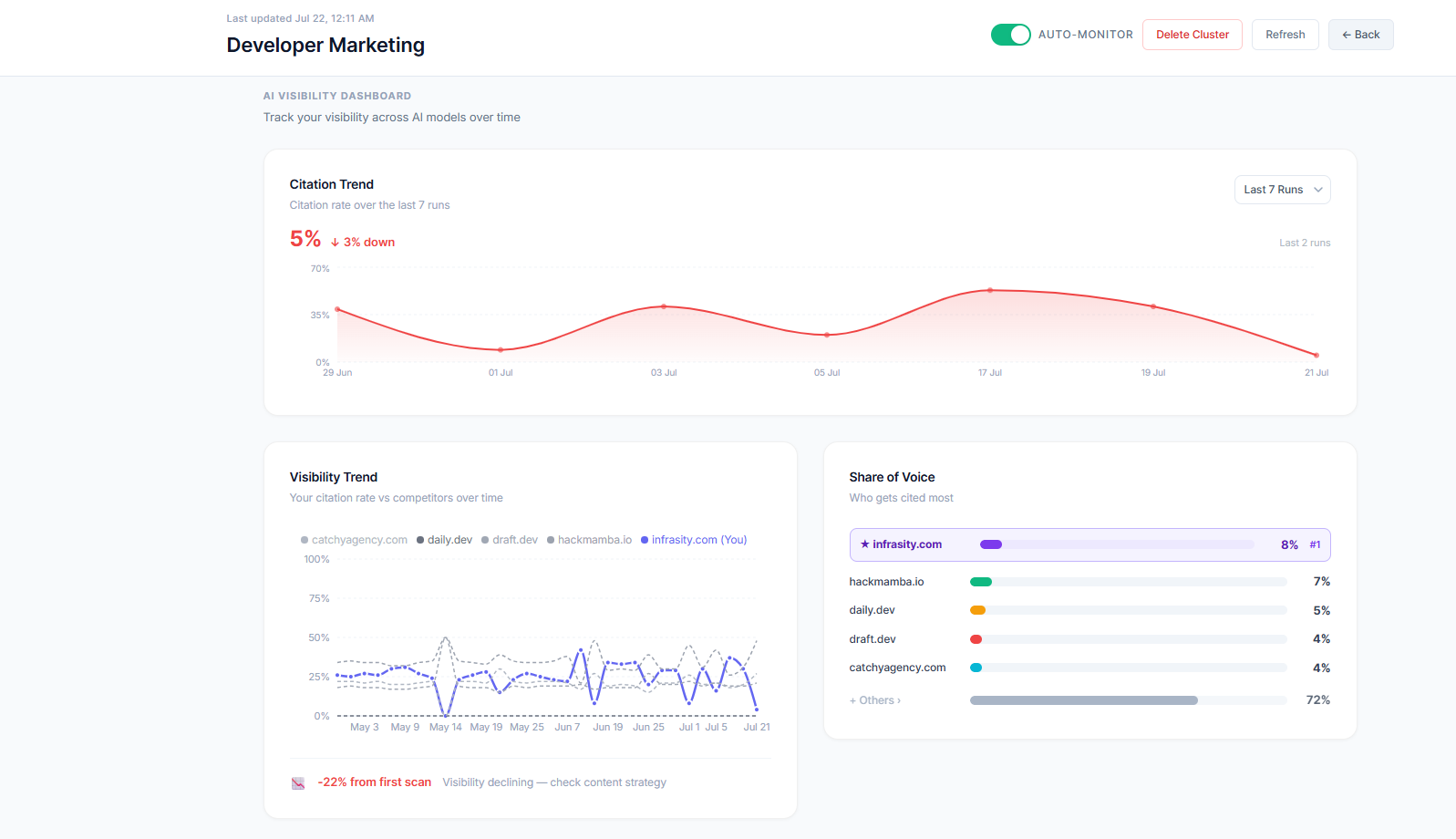Toggle the AUTO-MONITOR switch off
The height and width of the screenshot is (839, 1456).
tap(1010, 35)
